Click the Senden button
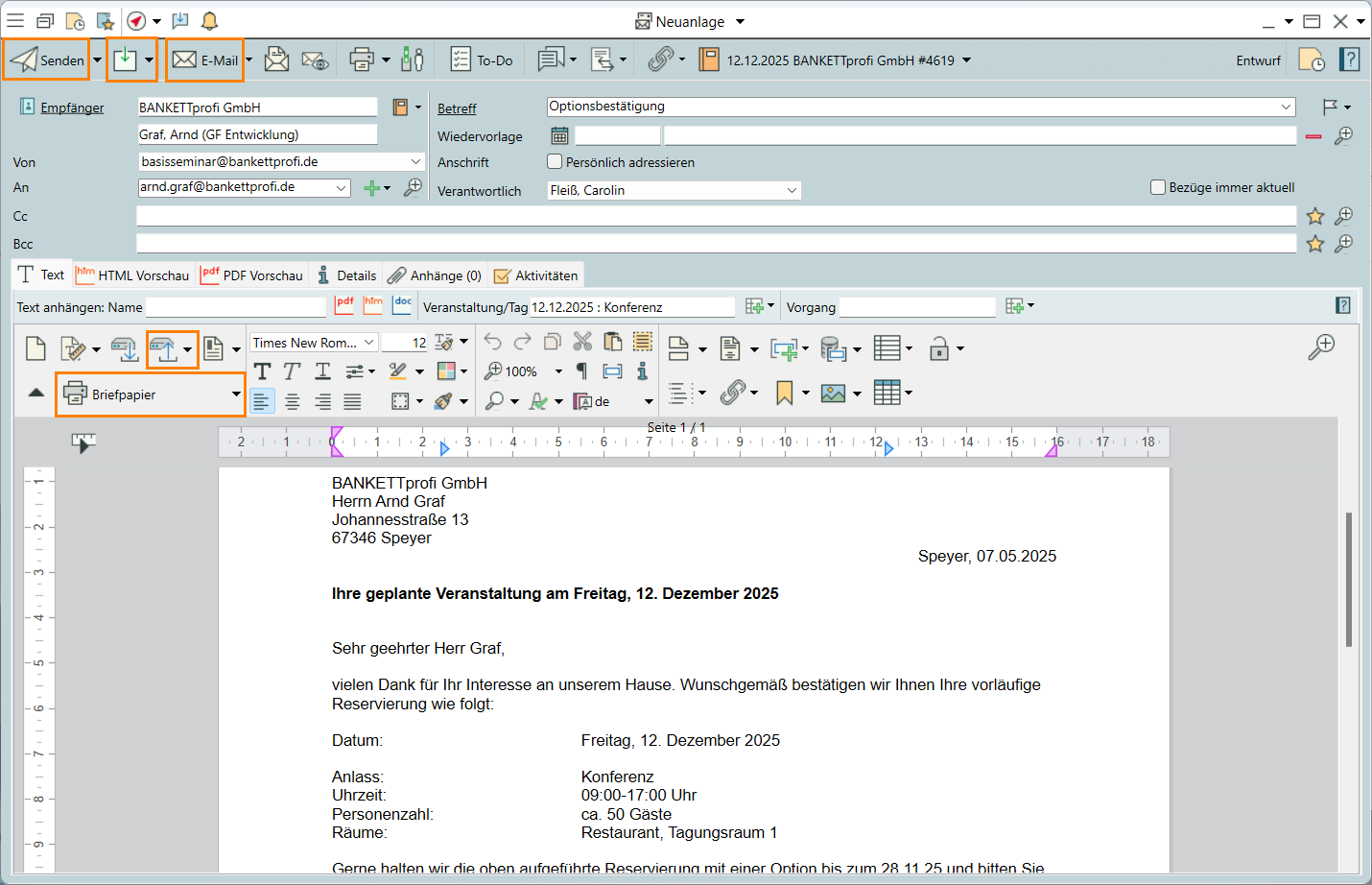The image size is (1372, 885). click(48, 60)
